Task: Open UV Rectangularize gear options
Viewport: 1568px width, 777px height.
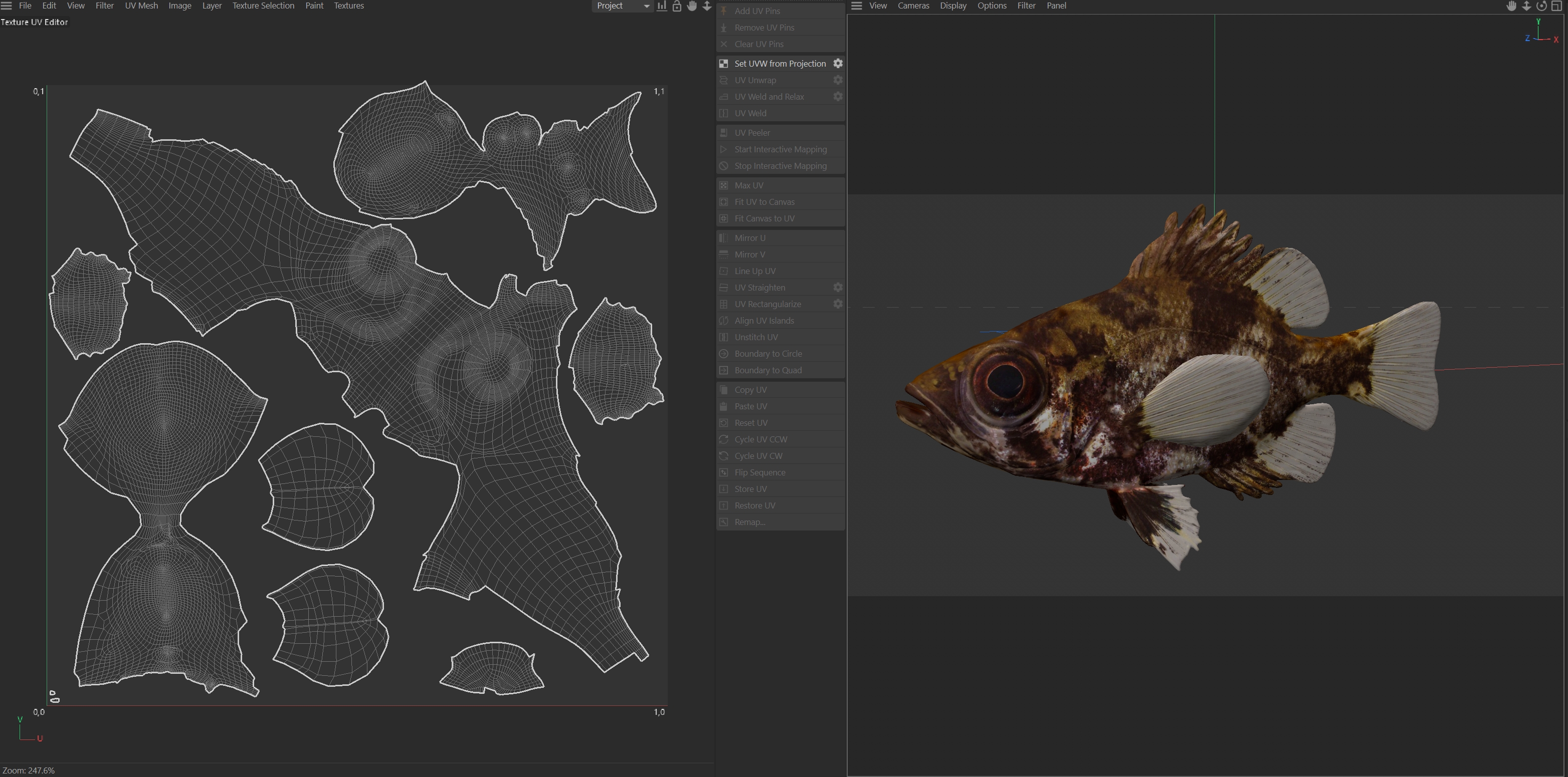Action: coord(838,304)
